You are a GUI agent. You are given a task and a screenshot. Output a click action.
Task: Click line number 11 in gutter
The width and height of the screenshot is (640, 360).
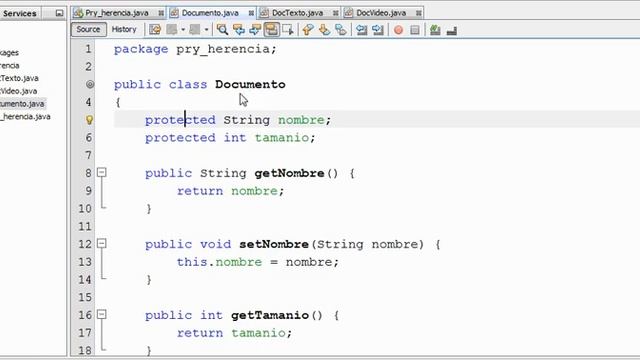[85, 226]
